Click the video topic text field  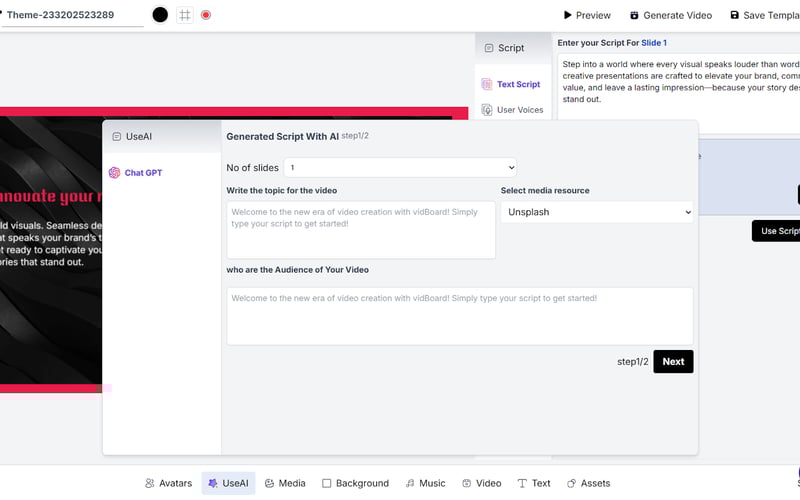pyautogui.click(x=361, y=230)
